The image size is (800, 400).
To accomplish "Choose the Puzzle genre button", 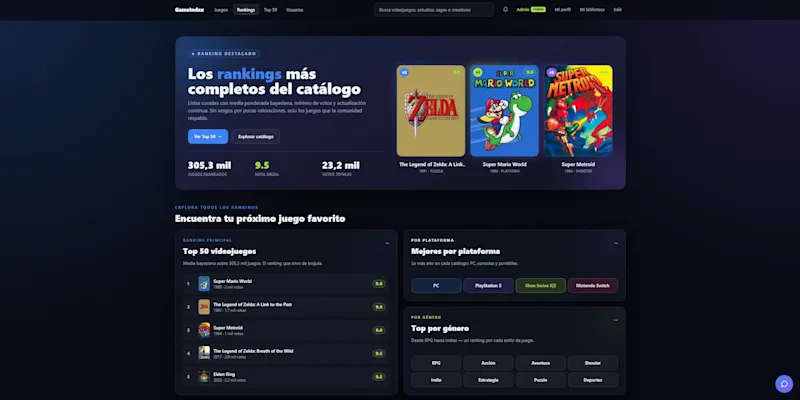I will 541,380.
